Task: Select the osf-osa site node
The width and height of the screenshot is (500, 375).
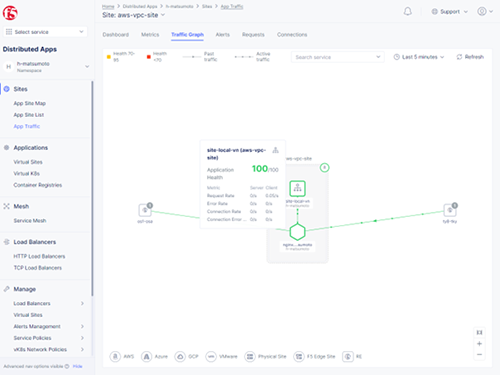Action: pyautogui.click(x=145, y=210)
